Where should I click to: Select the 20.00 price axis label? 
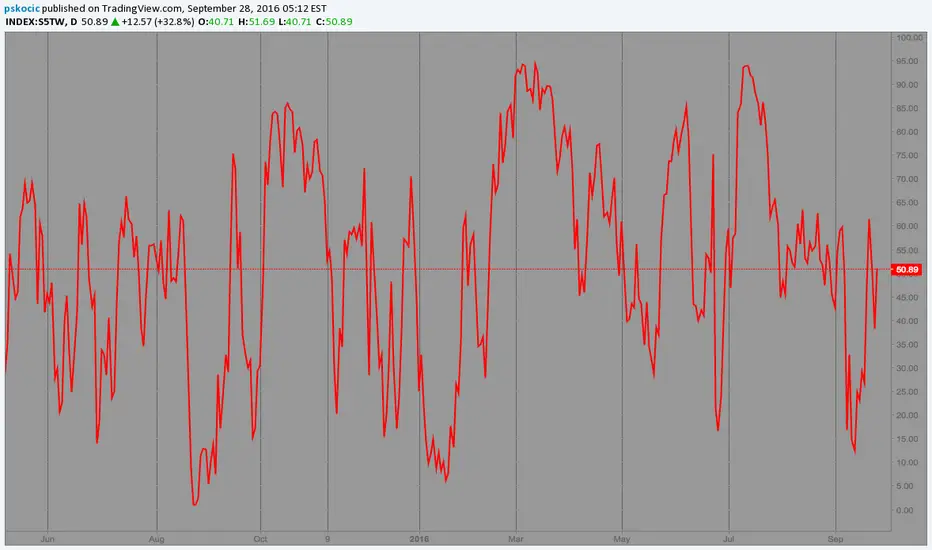(907, 416)
